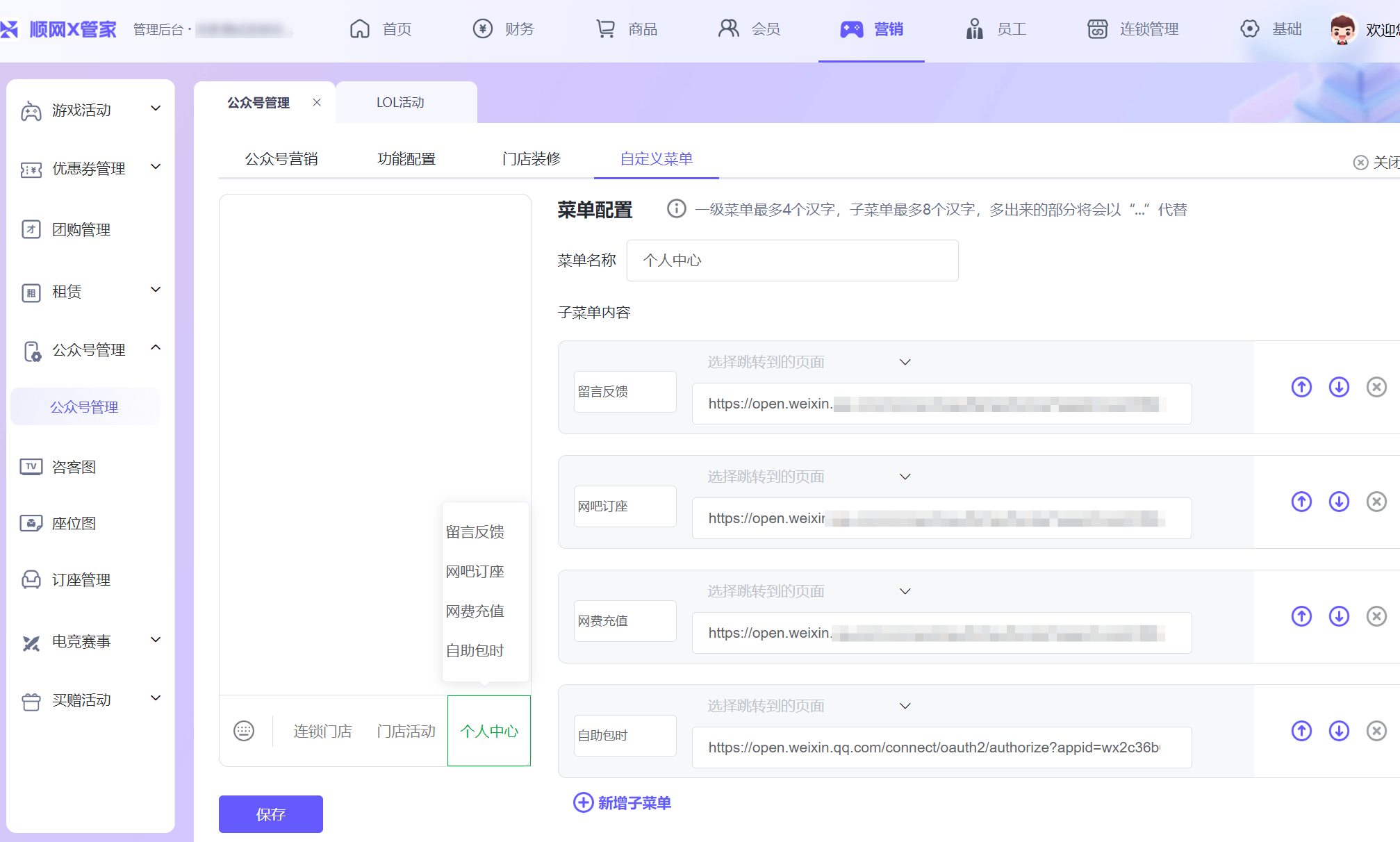Click the move-down arrow for 留言反馈 submenu
Screen dimensions: 1400x842
tap(1339, 387)
